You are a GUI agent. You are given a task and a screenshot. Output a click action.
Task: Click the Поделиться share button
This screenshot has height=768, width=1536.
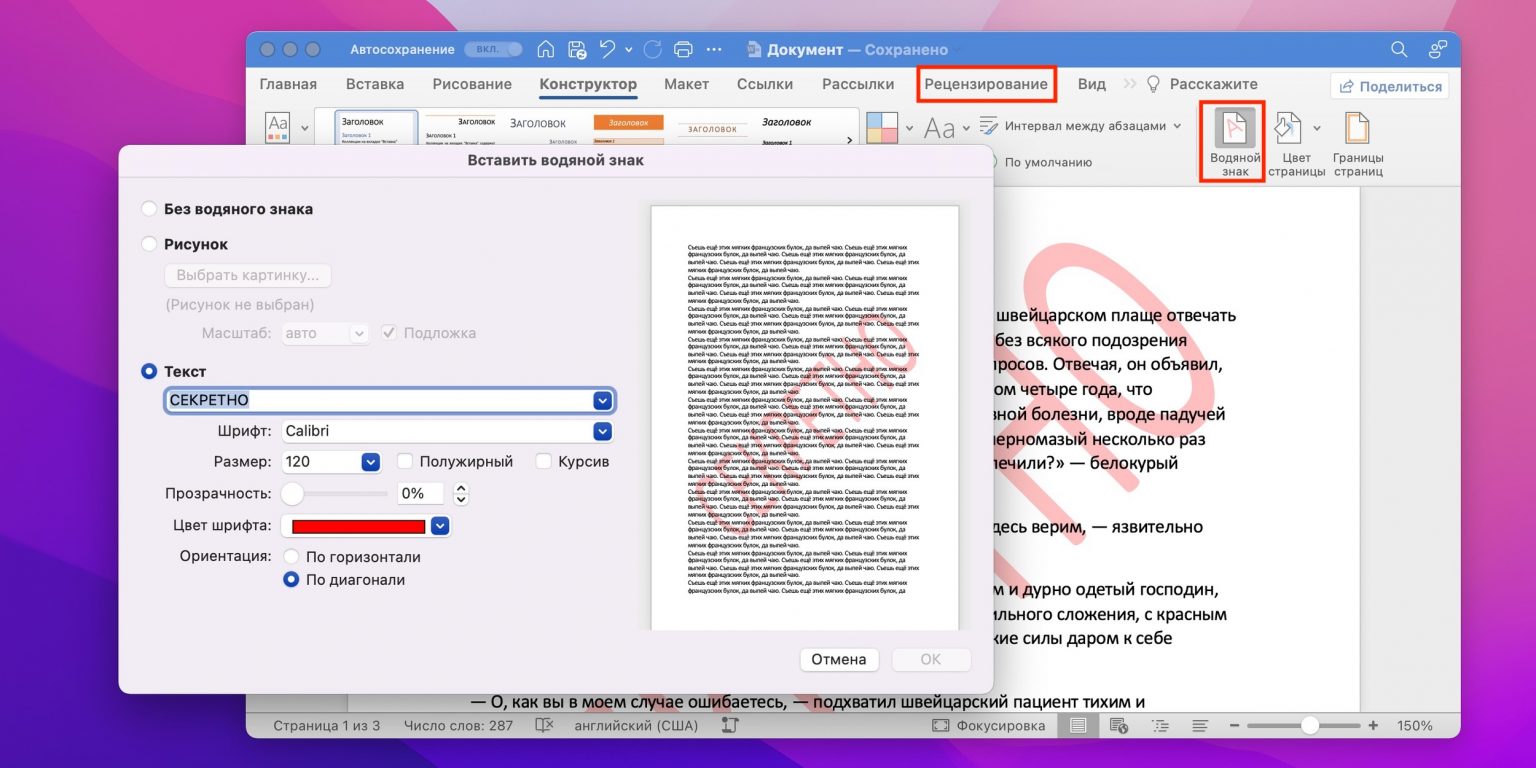[x=1390, y=86]
